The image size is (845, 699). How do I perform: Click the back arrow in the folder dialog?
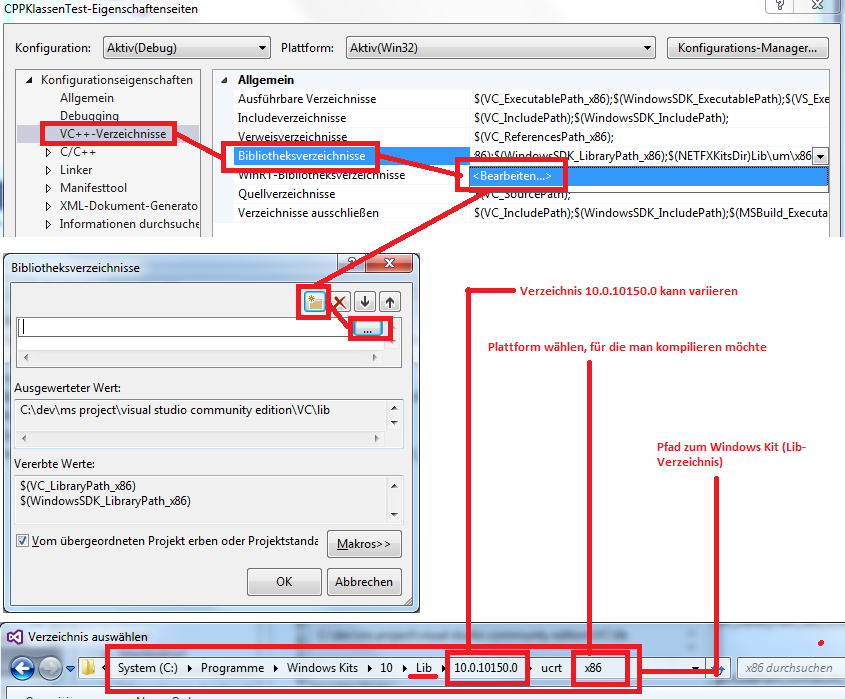pyautogui.click(x=23, y=668)
